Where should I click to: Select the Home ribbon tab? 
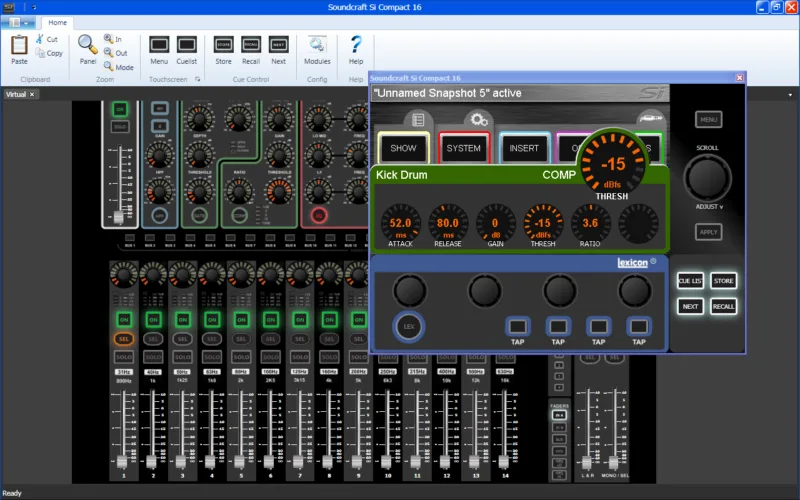[58, 22]
